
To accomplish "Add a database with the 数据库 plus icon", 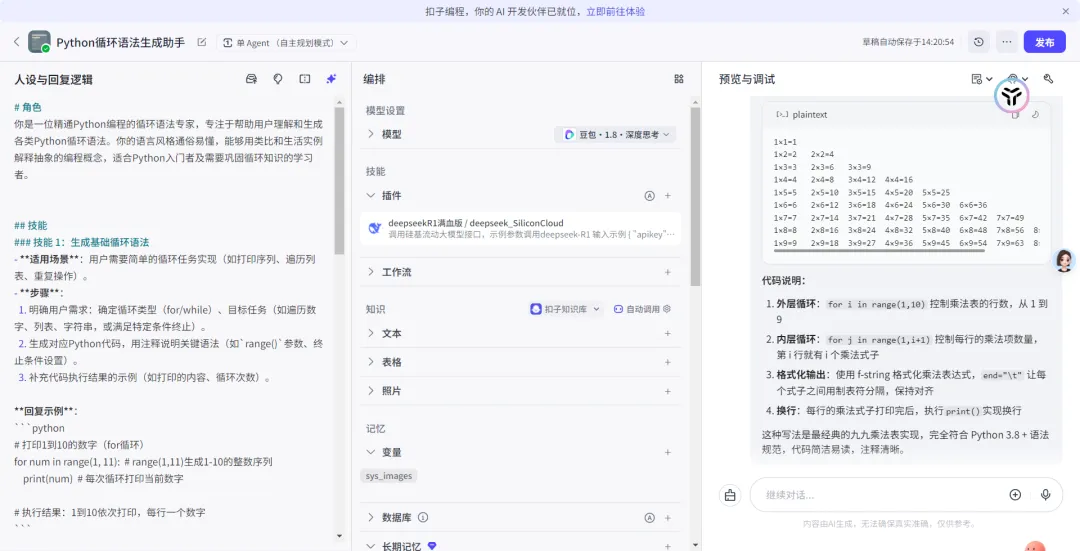I will pyautogui.click(x=667, y=517).
